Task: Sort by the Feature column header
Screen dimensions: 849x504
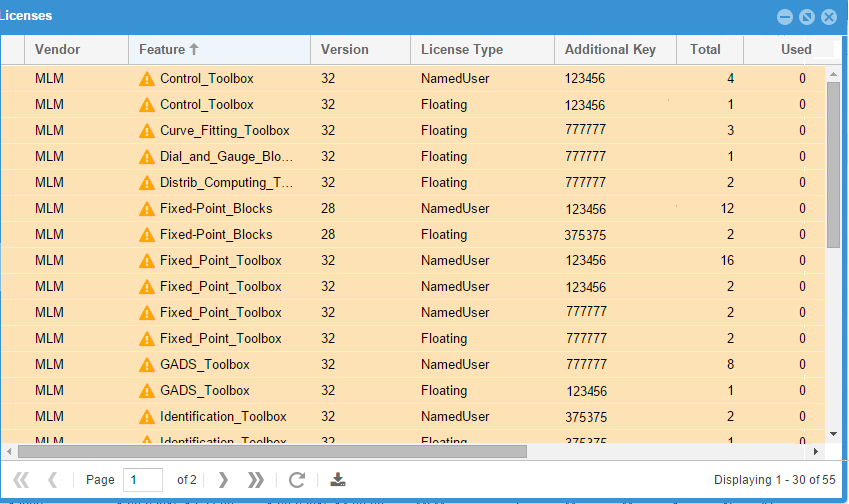Action: click(x=162, y=49)
